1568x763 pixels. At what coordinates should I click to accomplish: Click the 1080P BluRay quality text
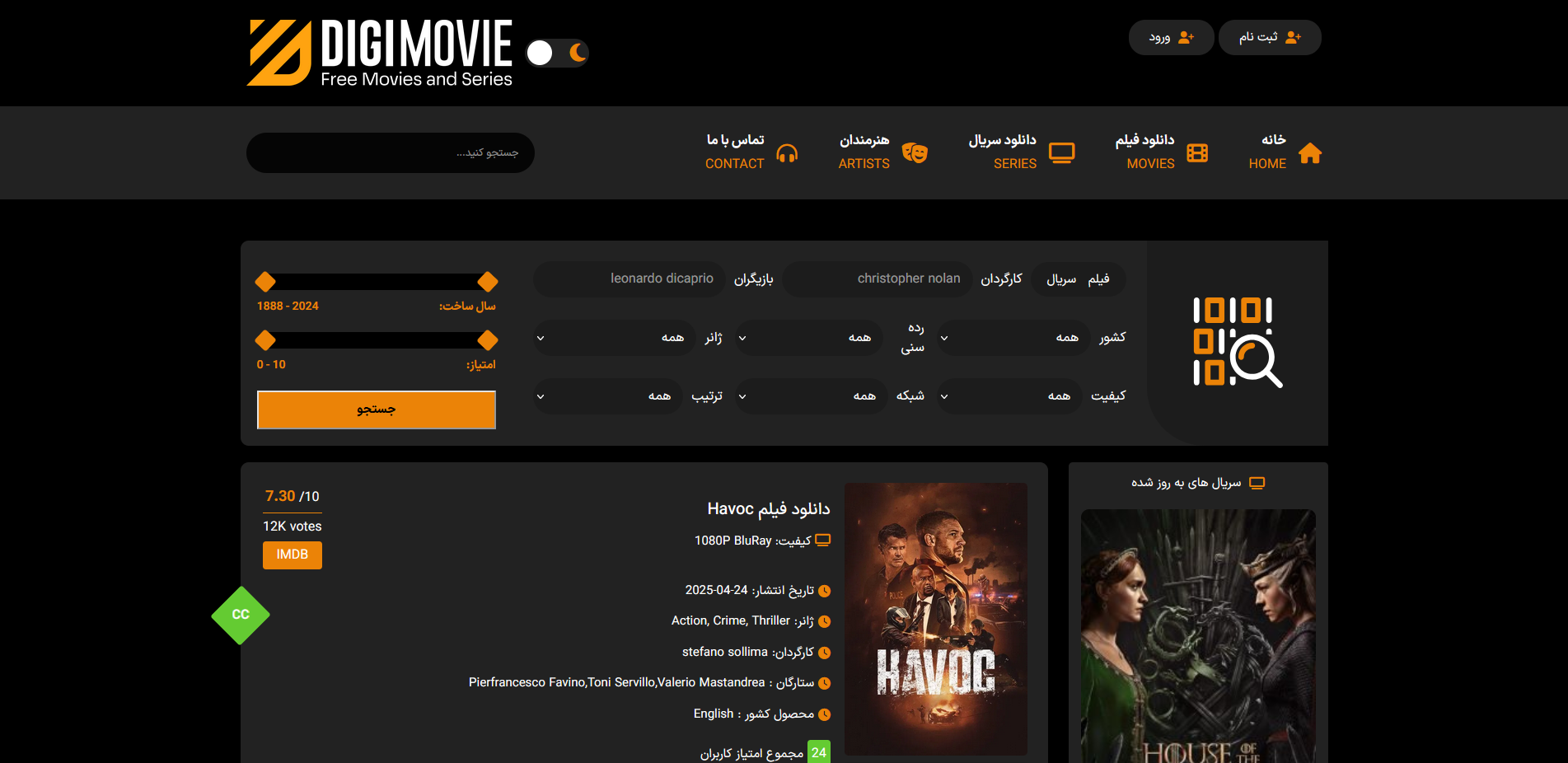(x=733, y=541)
